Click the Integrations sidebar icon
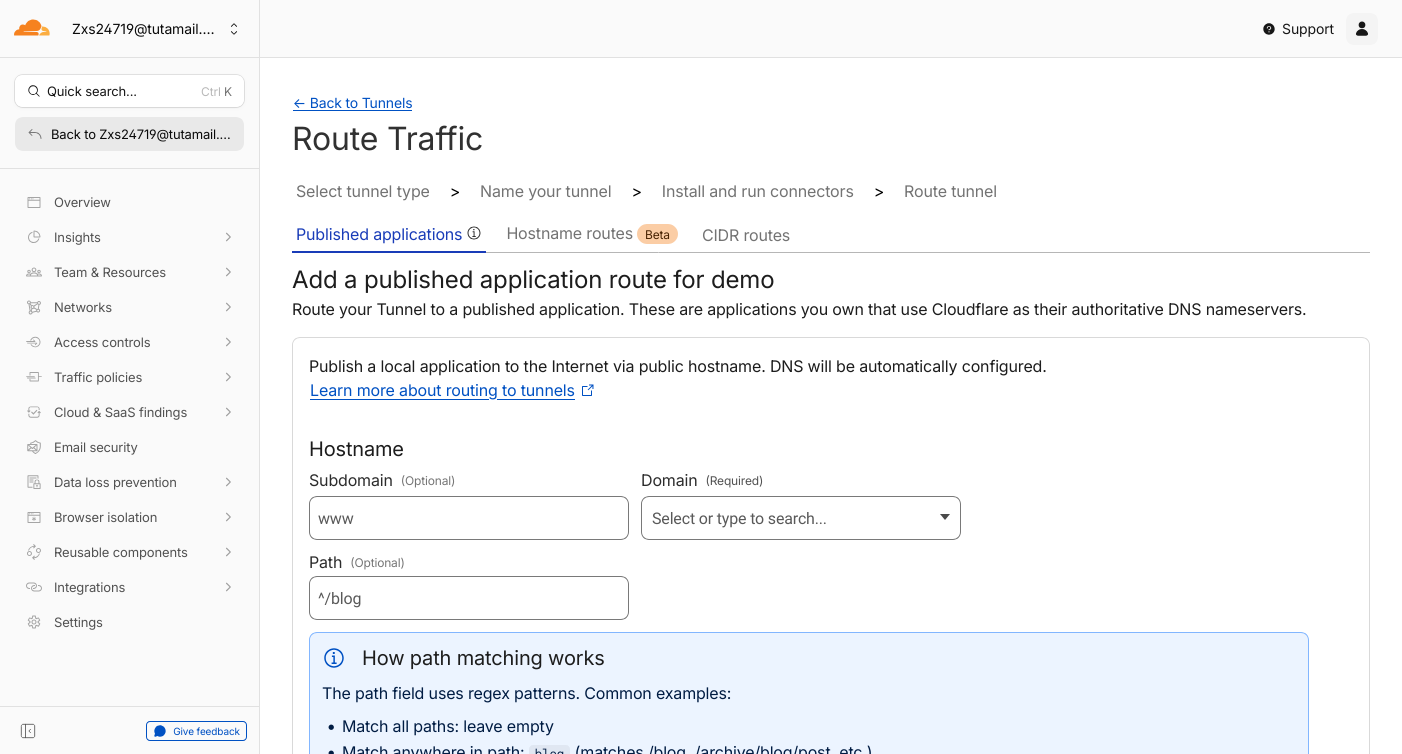The height and width of the screenshot is (754, 1402). [34, 587]
